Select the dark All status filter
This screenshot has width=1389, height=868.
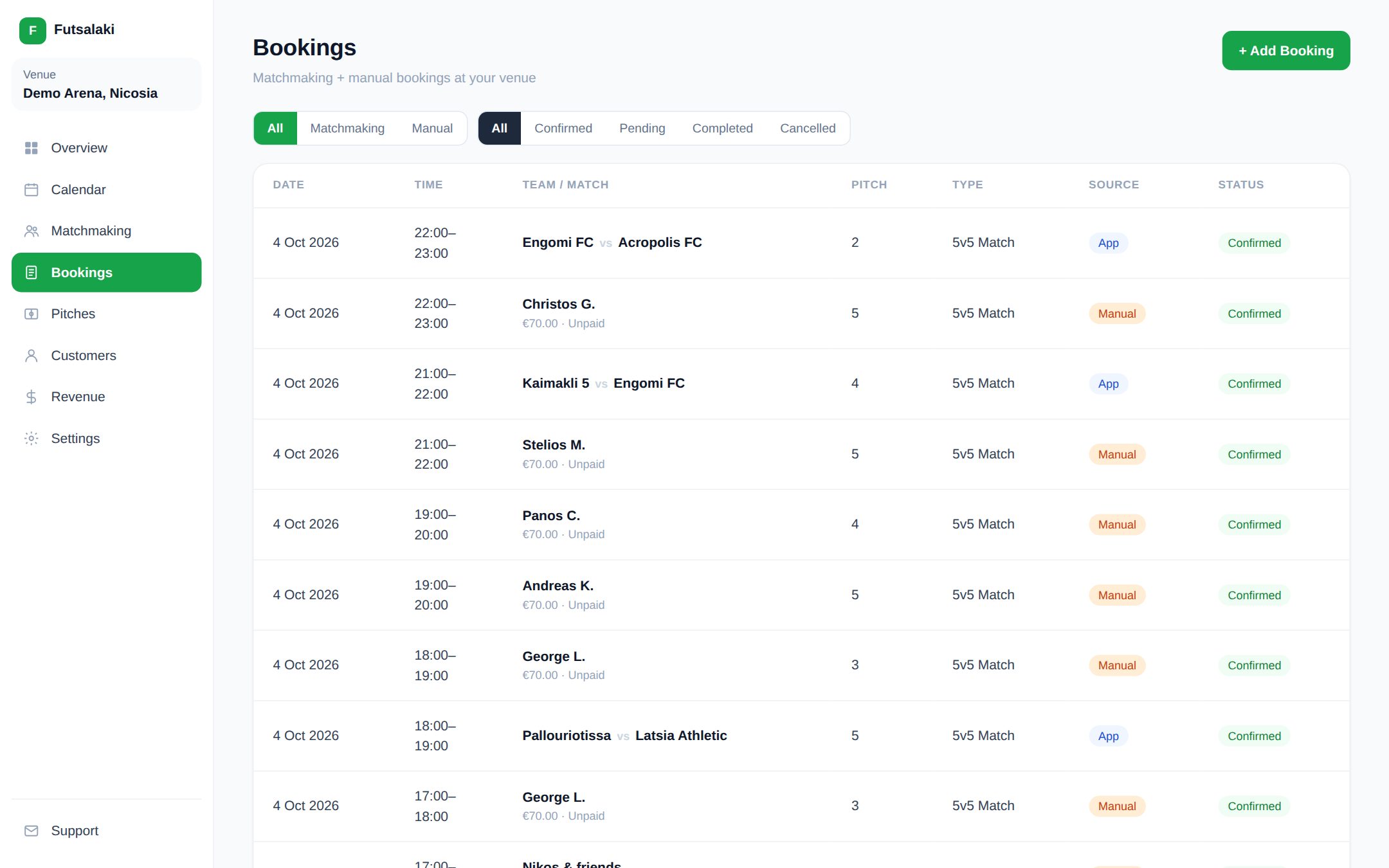pos(500,129)
